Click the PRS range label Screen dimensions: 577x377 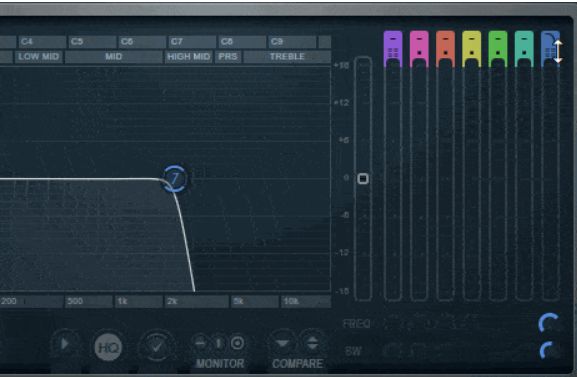(228, 57)
